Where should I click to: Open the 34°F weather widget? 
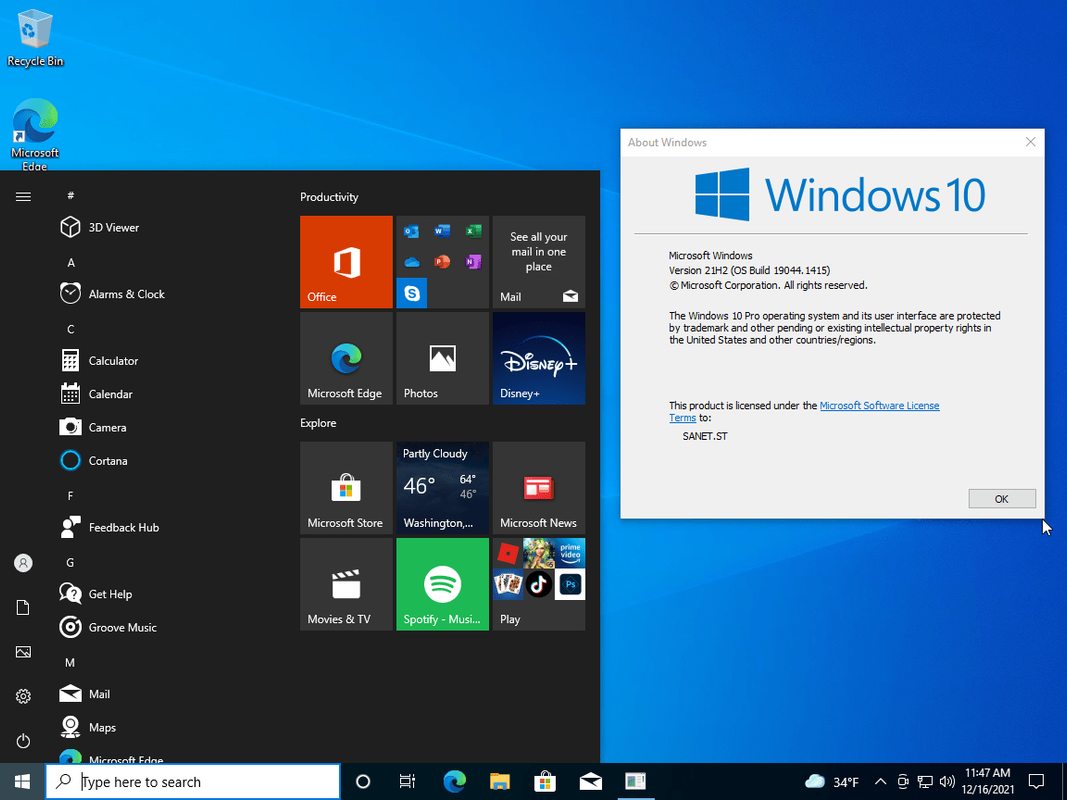click(x=832, y=782)
